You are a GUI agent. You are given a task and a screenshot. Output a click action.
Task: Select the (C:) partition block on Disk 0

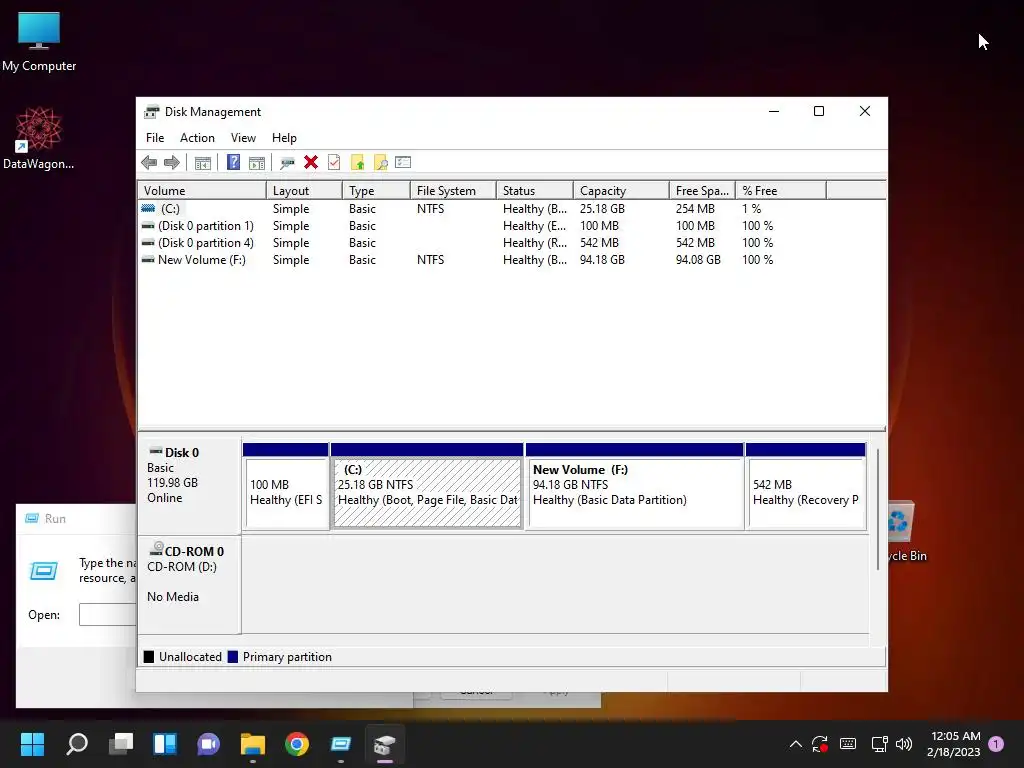pyautogui.click(x=427, y=486)
